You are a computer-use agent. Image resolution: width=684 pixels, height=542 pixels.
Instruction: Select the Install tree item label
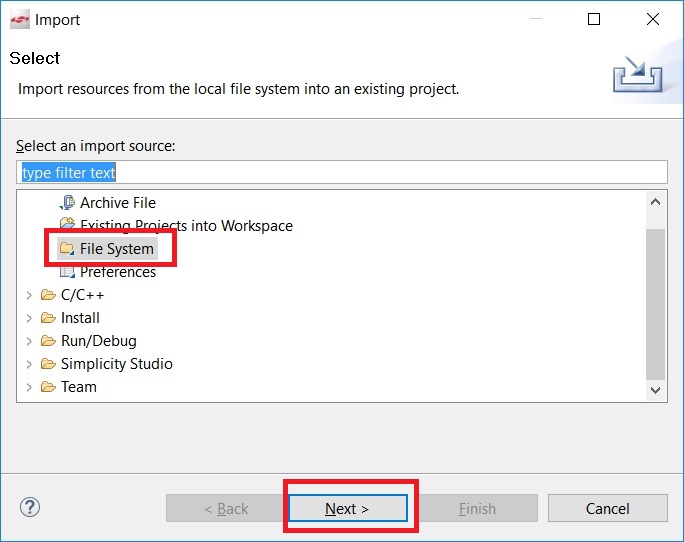point(80,318)
